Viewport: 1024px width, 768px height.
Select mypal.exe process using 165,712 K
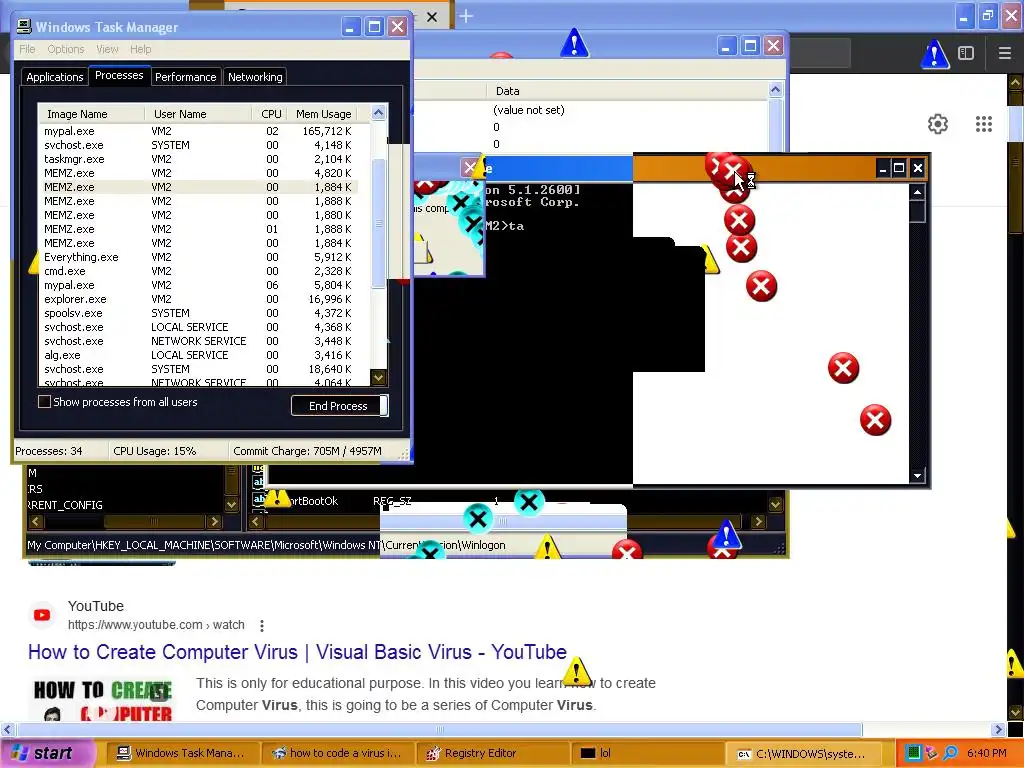point(198,131)
